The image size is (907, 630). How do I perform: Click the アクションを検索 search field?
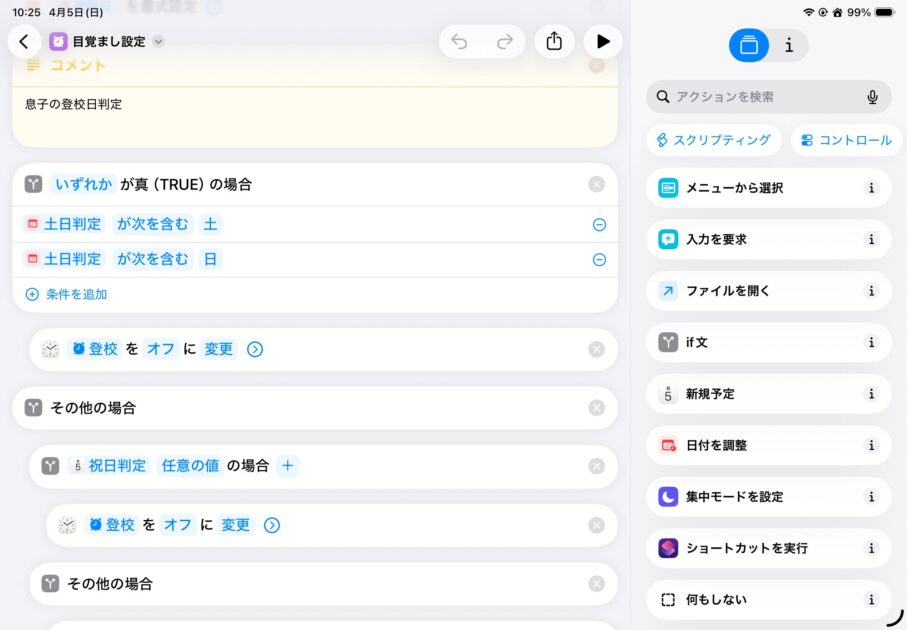760,97
